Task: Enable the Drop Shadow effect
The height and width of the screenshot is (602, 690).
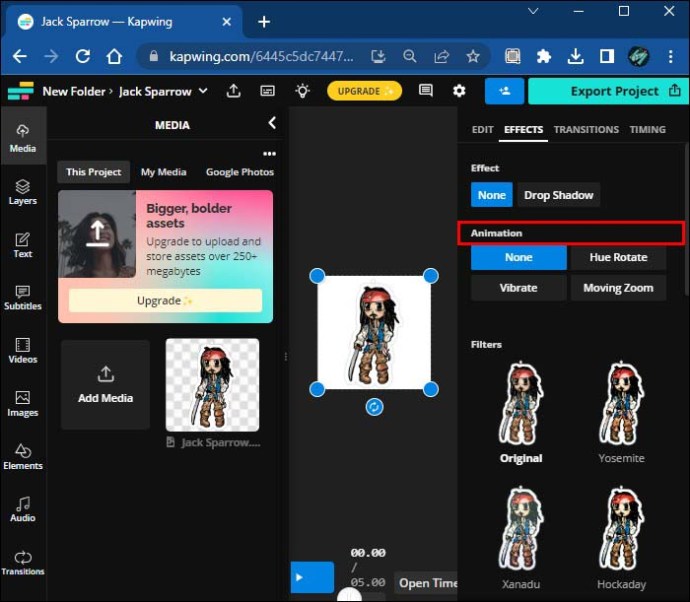Action: point(558,195)
